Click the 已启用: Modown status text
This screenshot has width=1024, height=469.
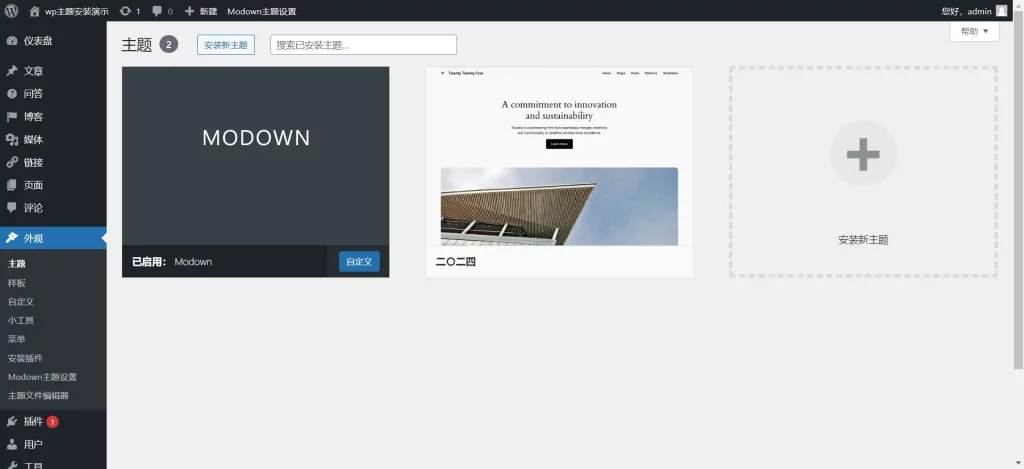(172, 262)
